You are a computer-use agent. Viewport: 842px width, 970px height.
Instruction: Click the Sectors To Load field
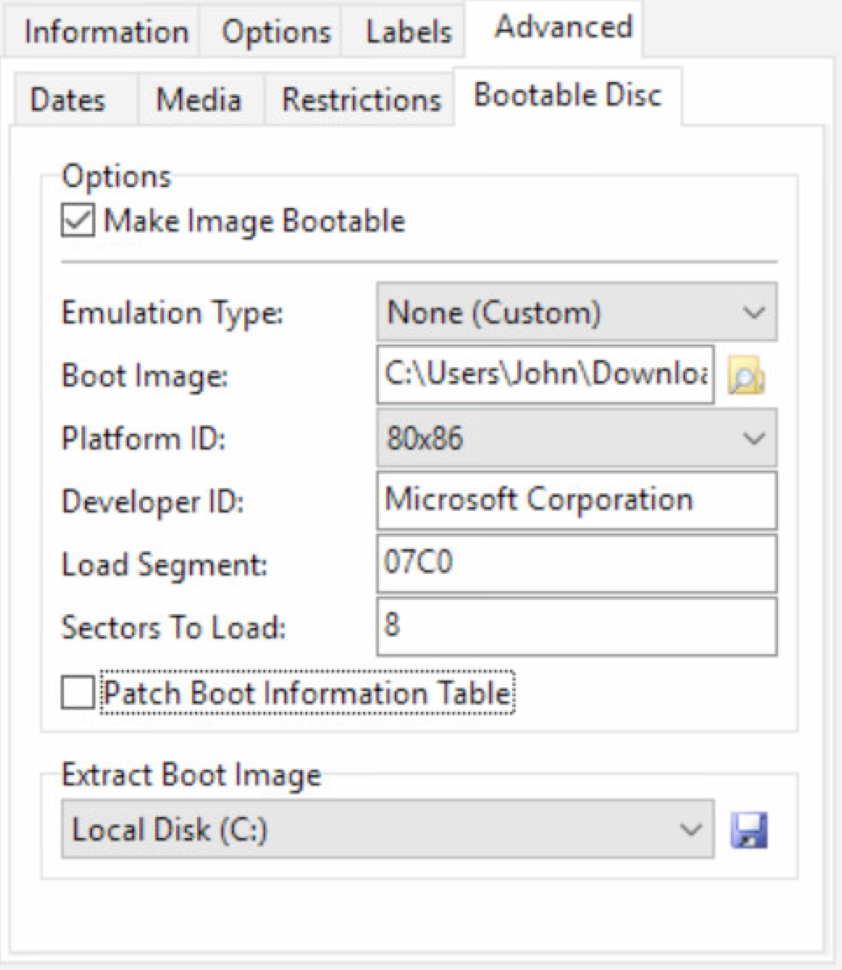tap(576, 627)
